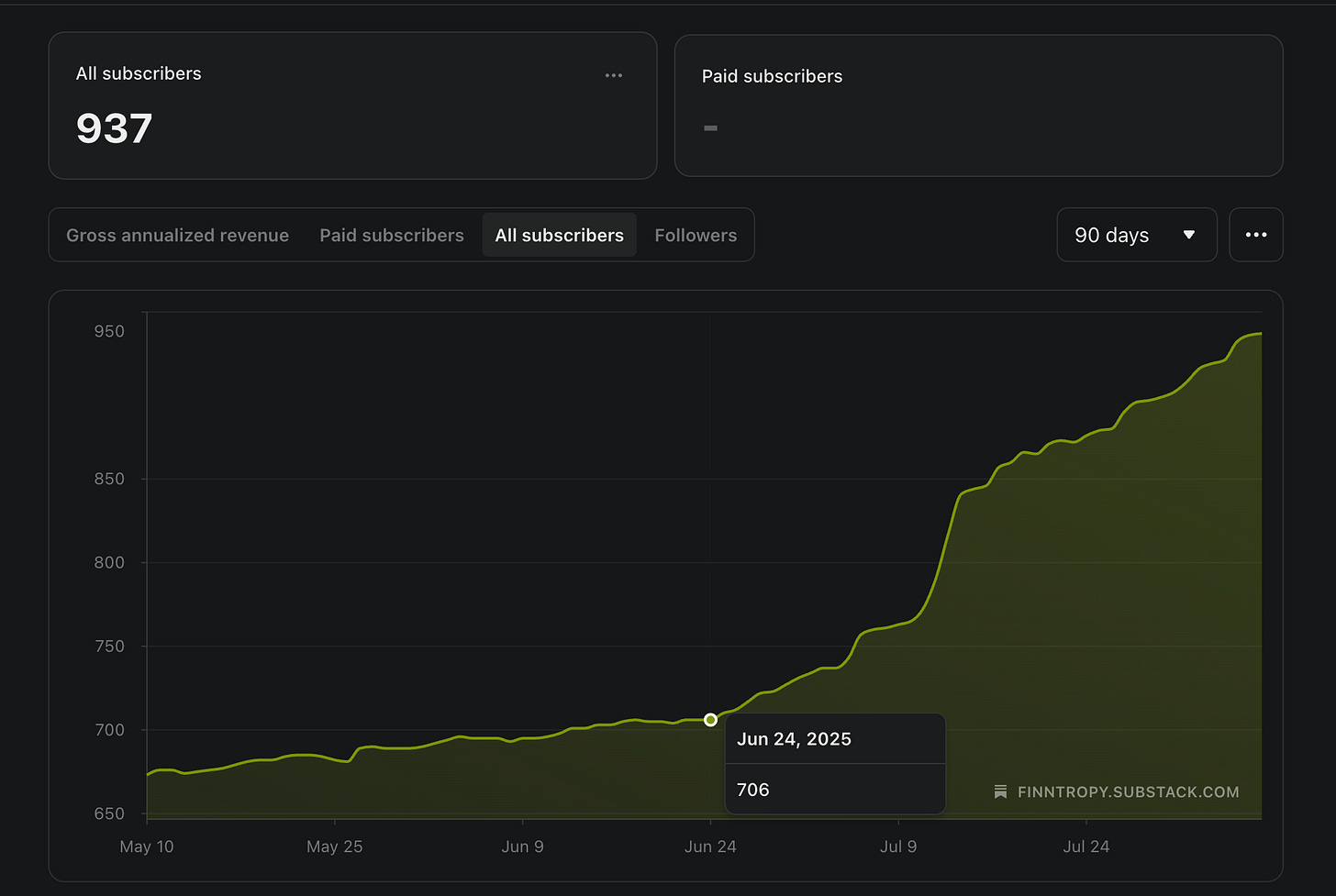
Task: Click the May 10 x-axis label
Action: (x=147, y=846)
